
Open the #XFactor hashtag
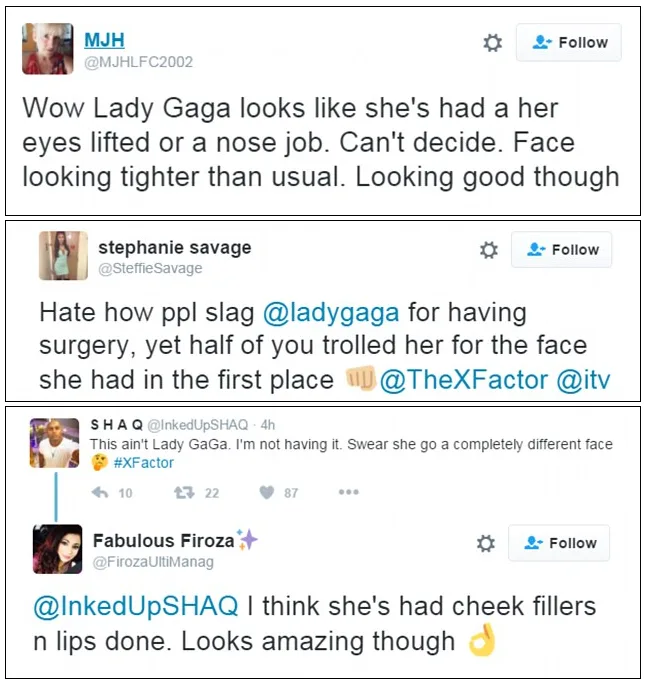point(143,463)
